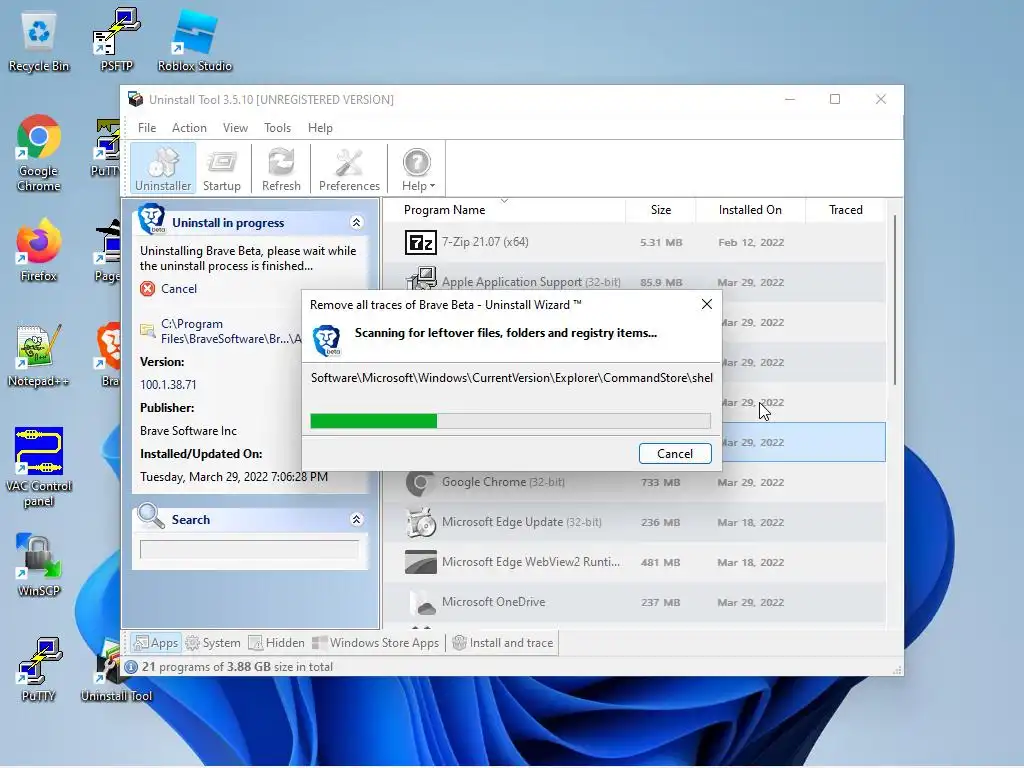Open Preferences from the toolbar

[349, 168]
